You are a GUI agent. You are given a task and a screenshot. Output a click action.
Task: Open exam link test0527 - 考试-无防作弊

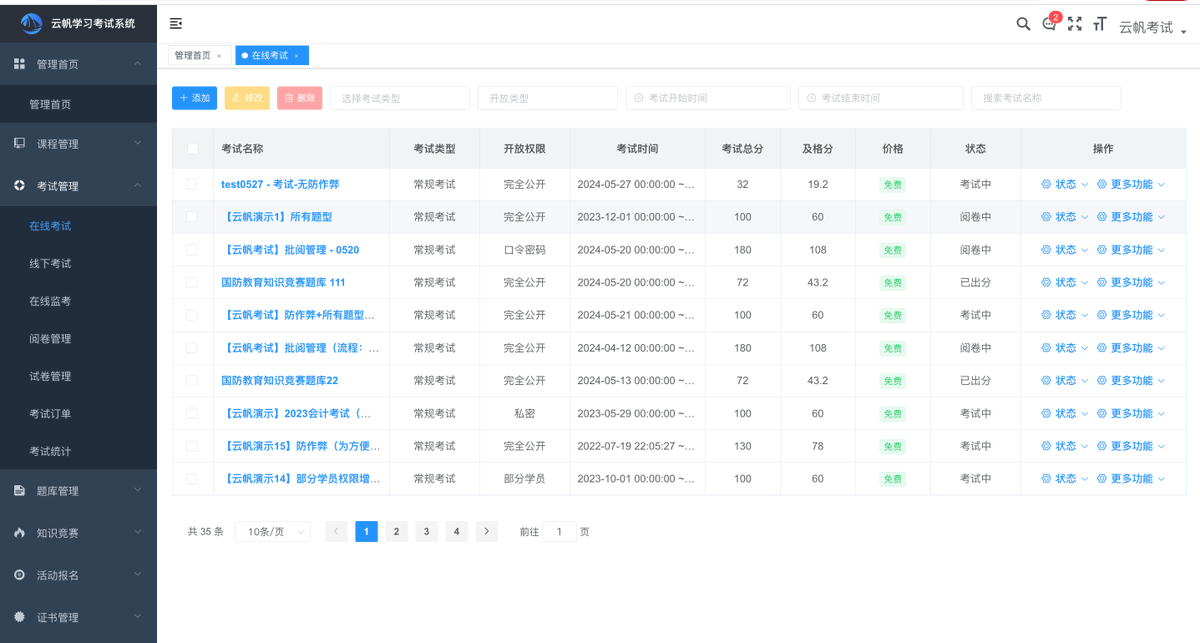(x=280, y=184)
